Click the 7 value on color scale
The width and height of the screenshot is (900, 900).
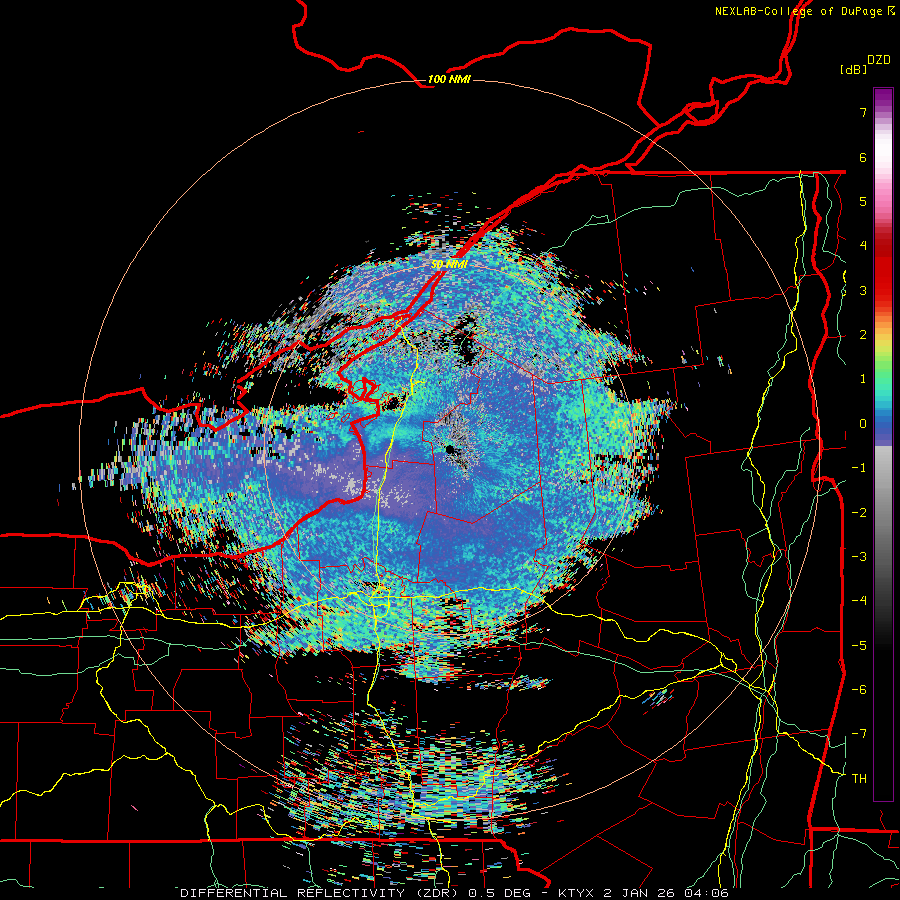[x=863, y=112]
